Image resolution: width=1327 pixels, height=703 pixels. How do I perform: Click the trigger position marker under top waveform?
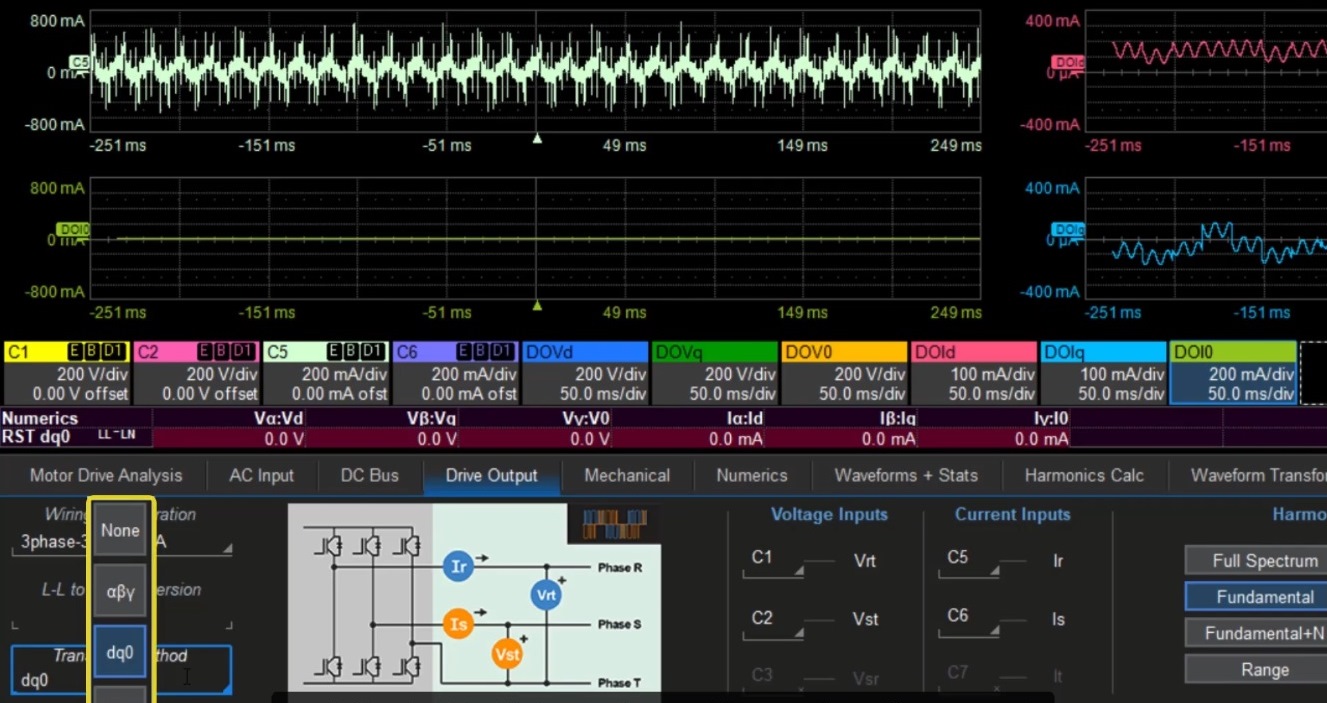click(537, 139)
